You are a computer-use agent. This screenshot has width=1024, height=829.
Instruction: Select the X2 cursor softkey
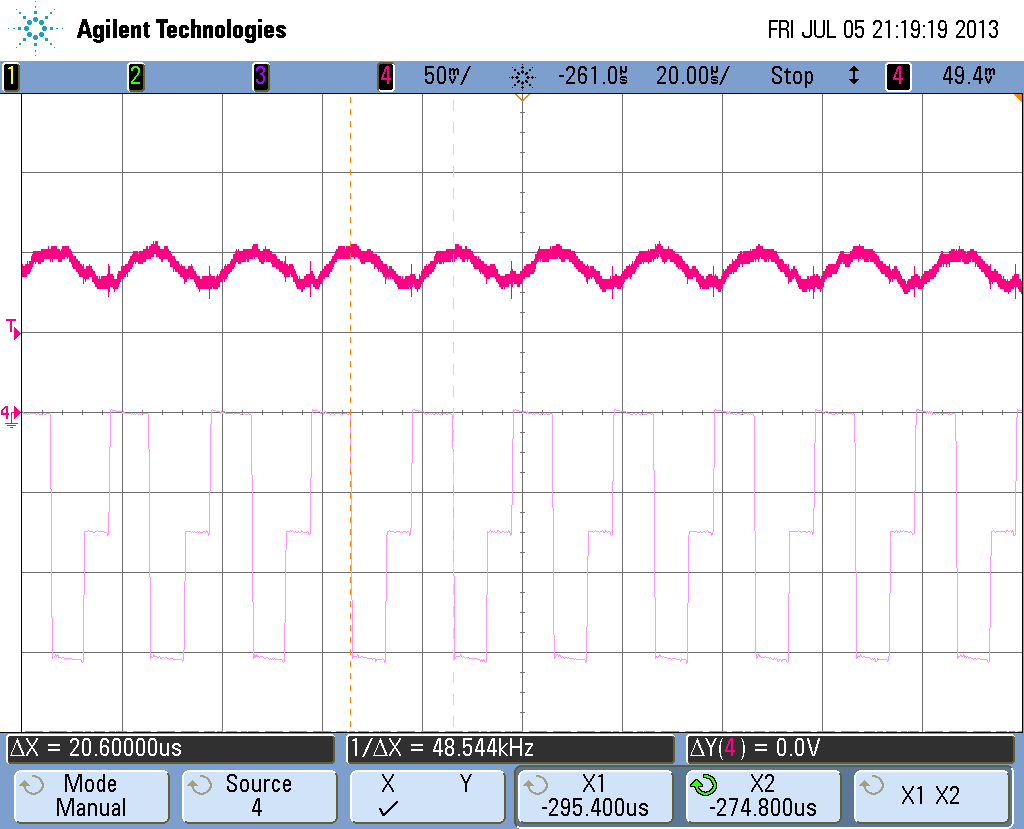(763, 796)
